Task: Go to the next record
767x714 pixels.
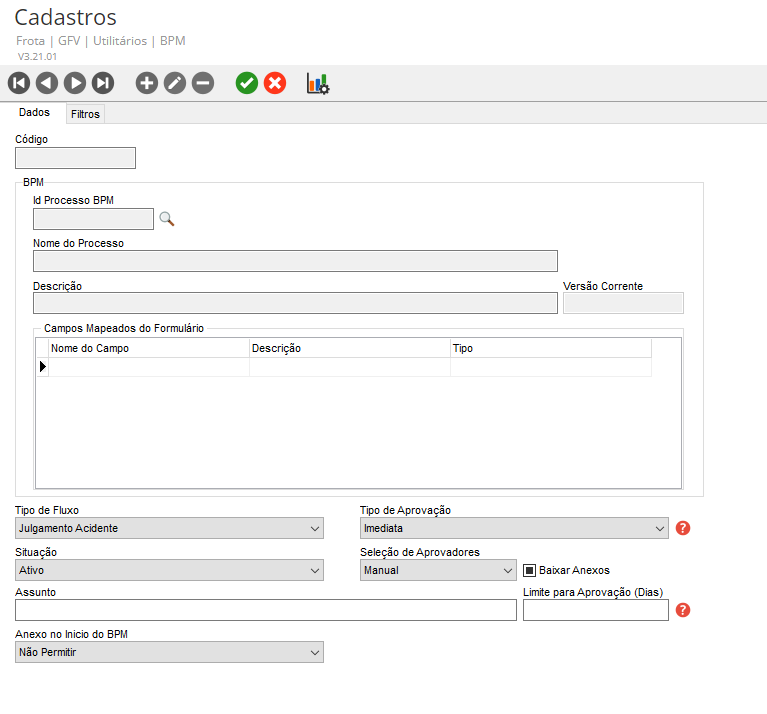Action: [x=75, y=84]
